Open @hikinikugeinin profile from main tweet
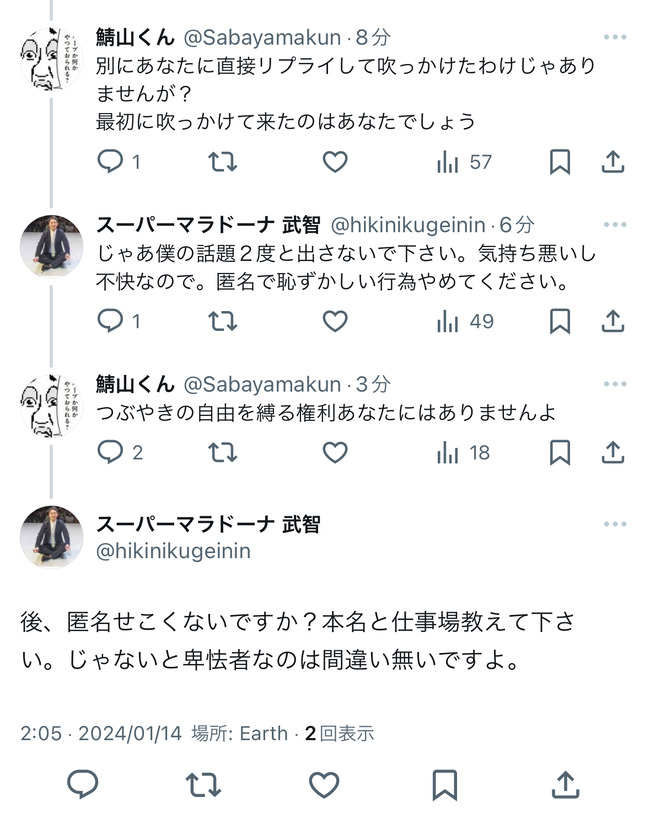650x840 pixels. pyautogui.click(x=173, y=551)
